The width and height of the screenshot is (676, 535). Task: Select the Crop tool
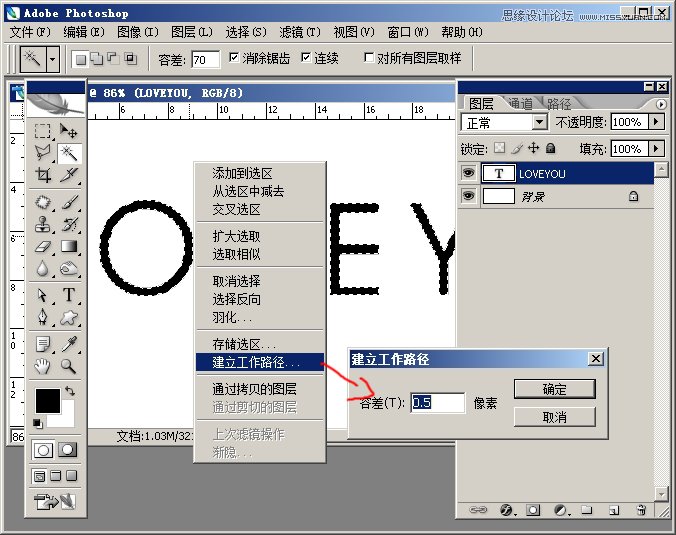[x=43, y=175]
